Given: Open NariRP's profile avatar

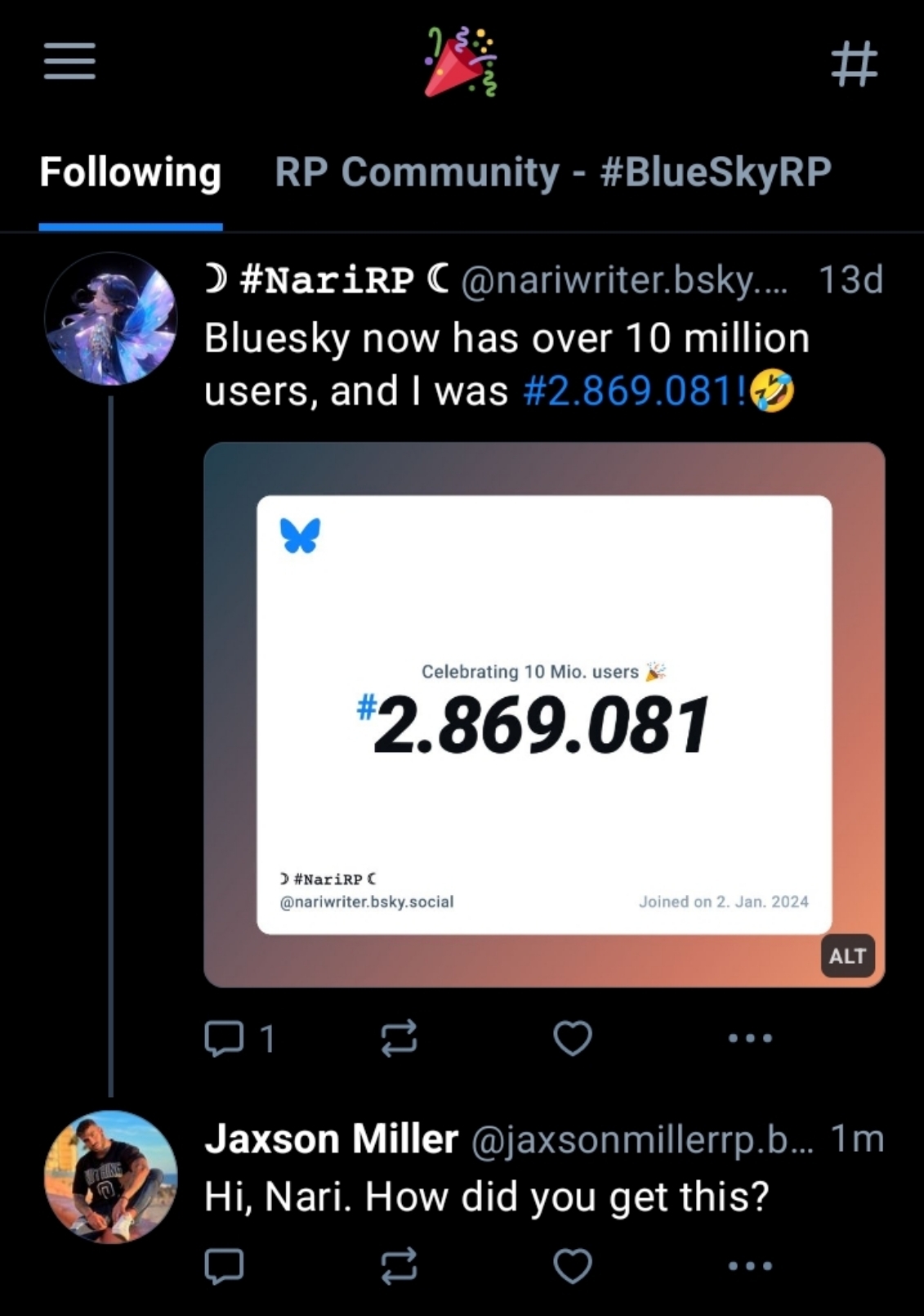Looking at the screenshot, I should 111,319.
